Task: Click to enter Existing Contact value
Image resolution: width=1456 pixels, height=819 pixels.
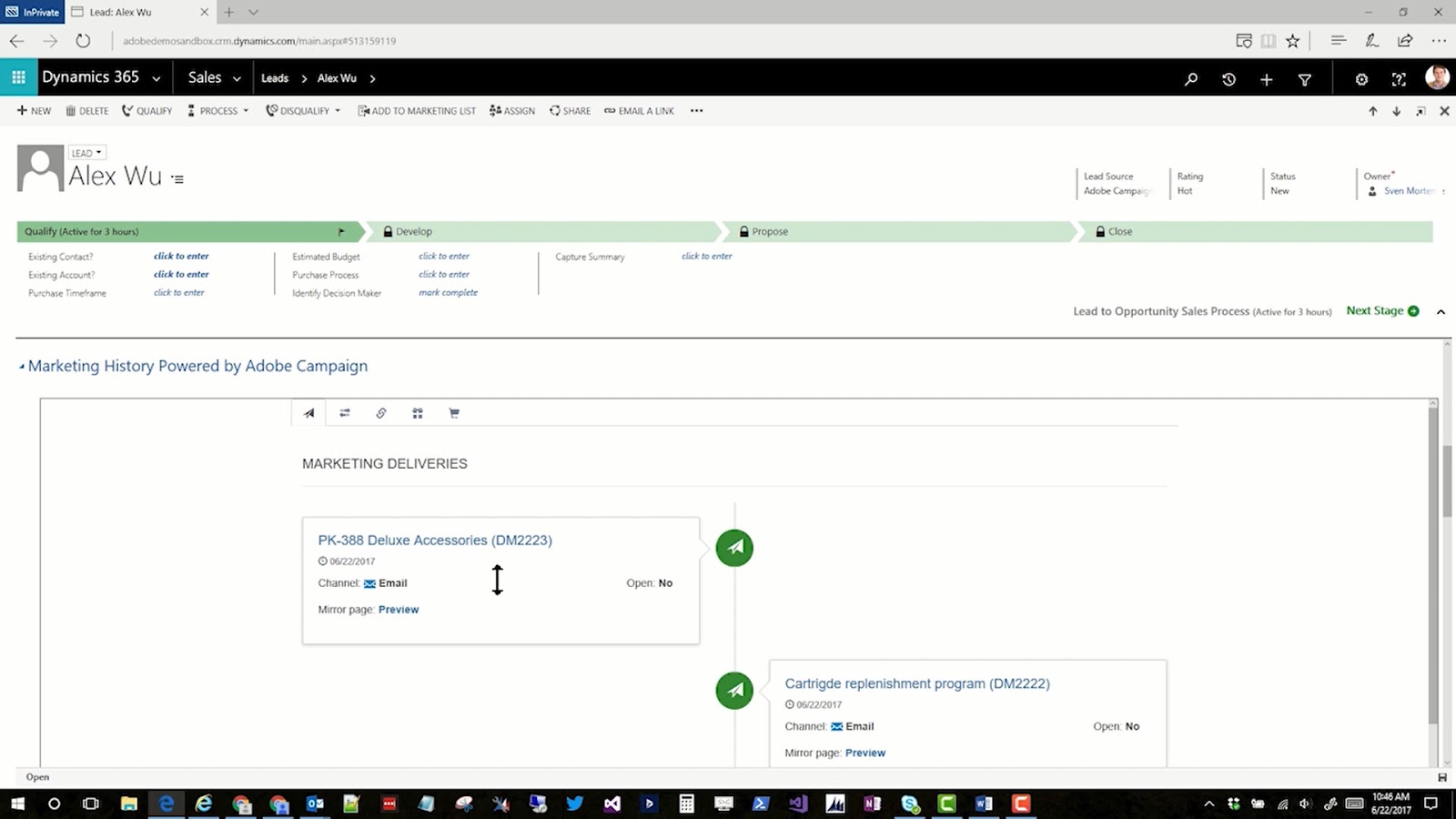Action: click(181, 257)
